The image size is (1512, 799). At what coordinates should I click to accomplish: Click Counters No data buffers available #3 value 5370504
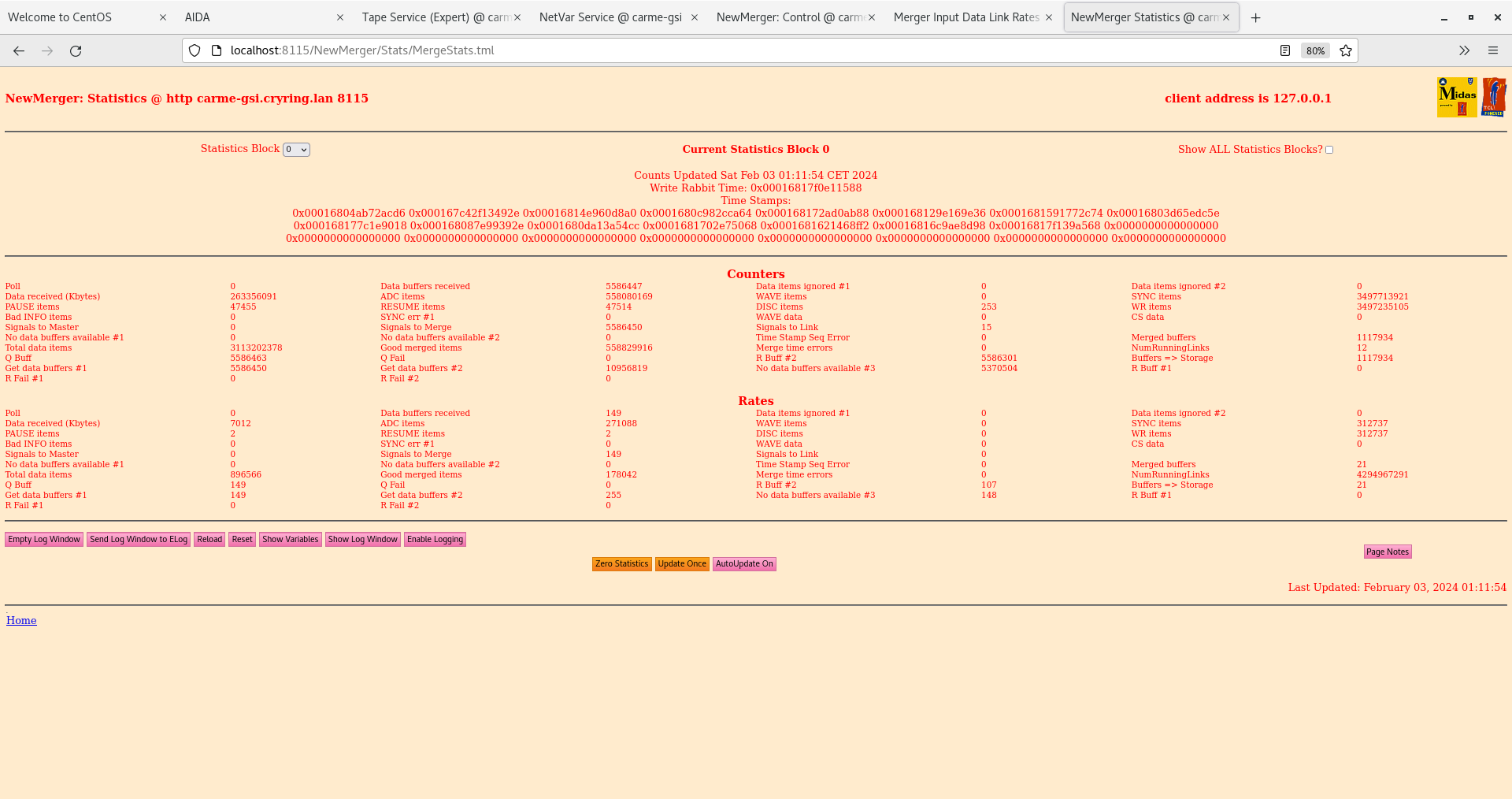[999, 369]
